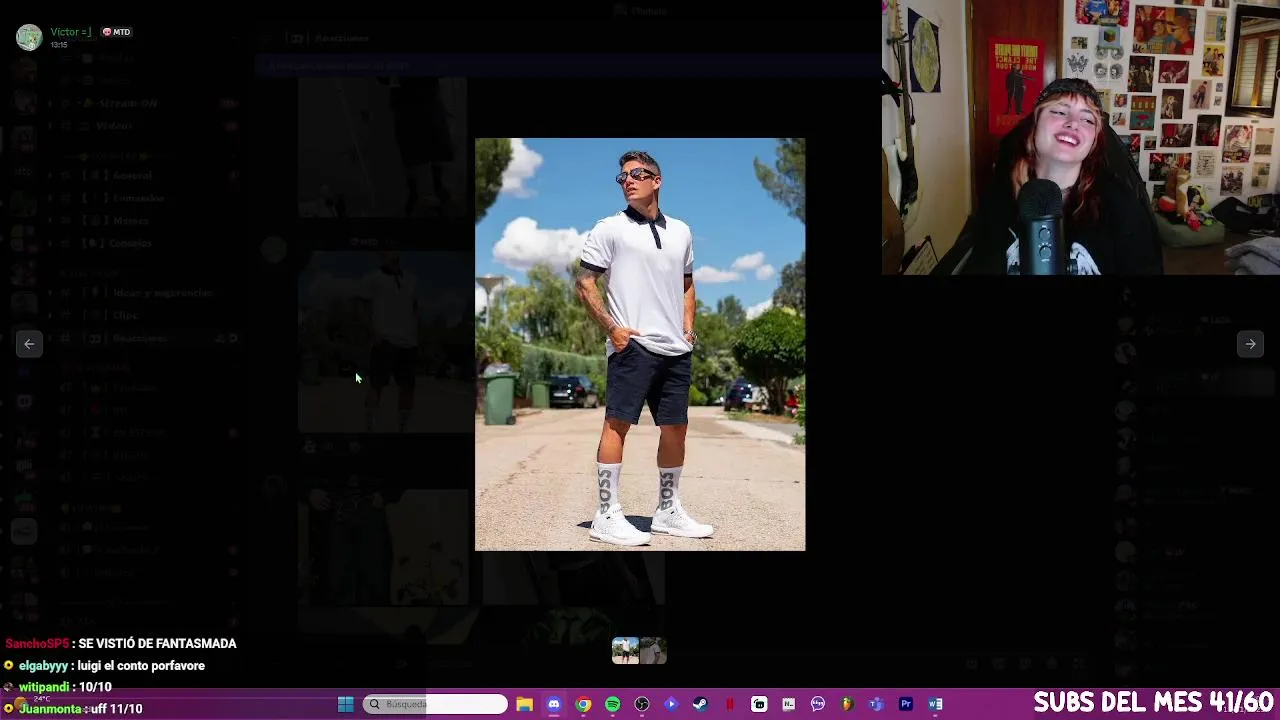The image size is (1280, 720).
Task: Click the elgabyyy chat message
Action: click(105, 665)
